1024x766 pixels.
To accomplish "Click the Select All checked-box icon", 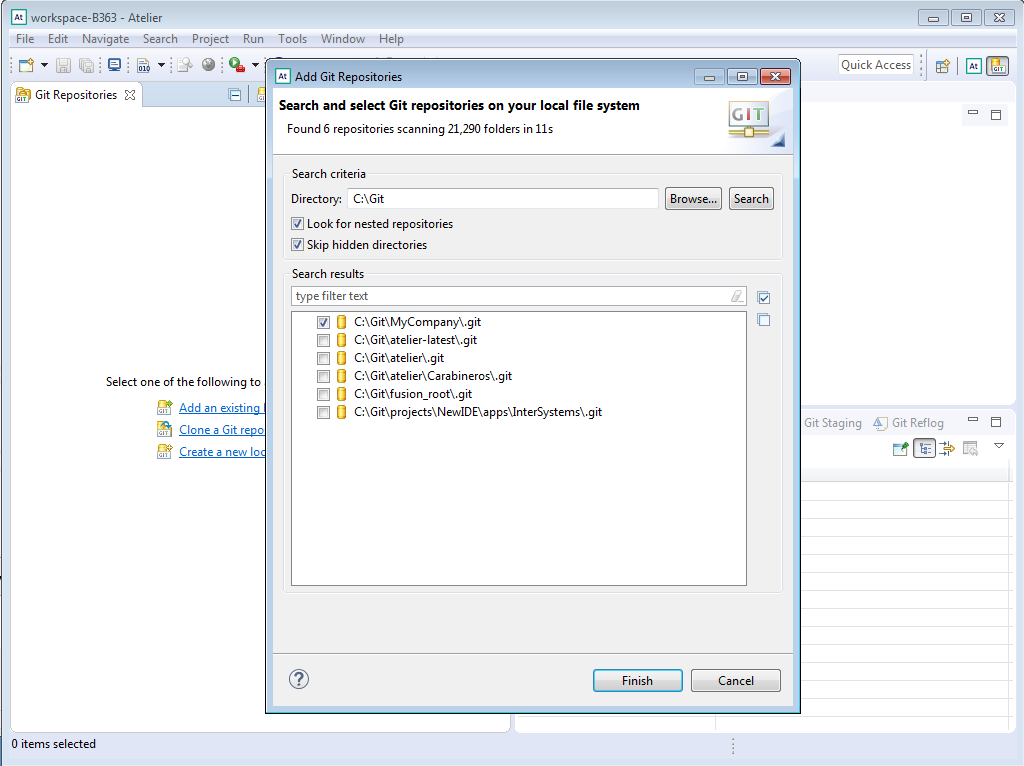I will pos(764,298).
